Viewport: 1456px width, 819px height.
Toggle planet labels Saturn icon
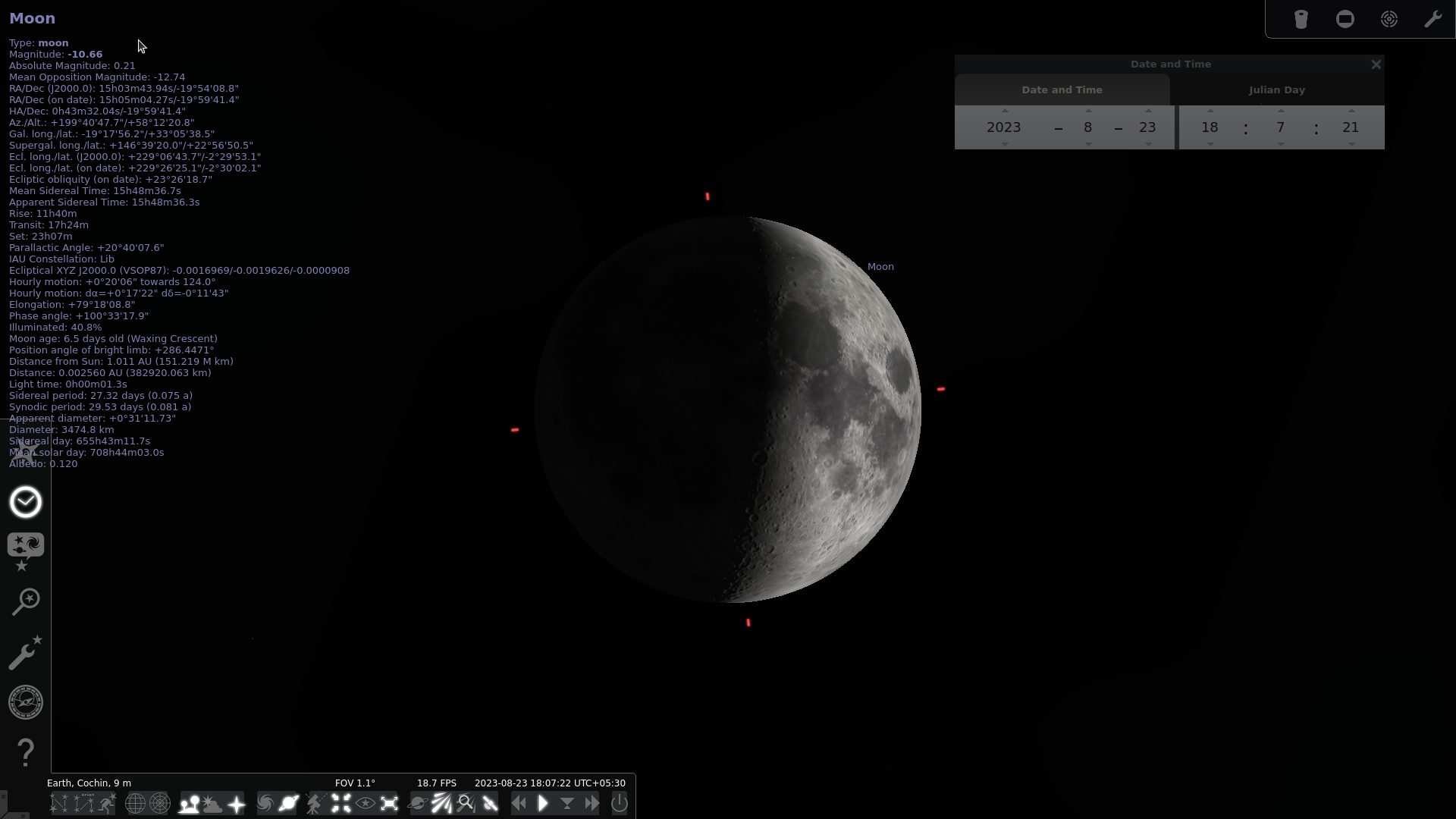click(x=289, y=803)
